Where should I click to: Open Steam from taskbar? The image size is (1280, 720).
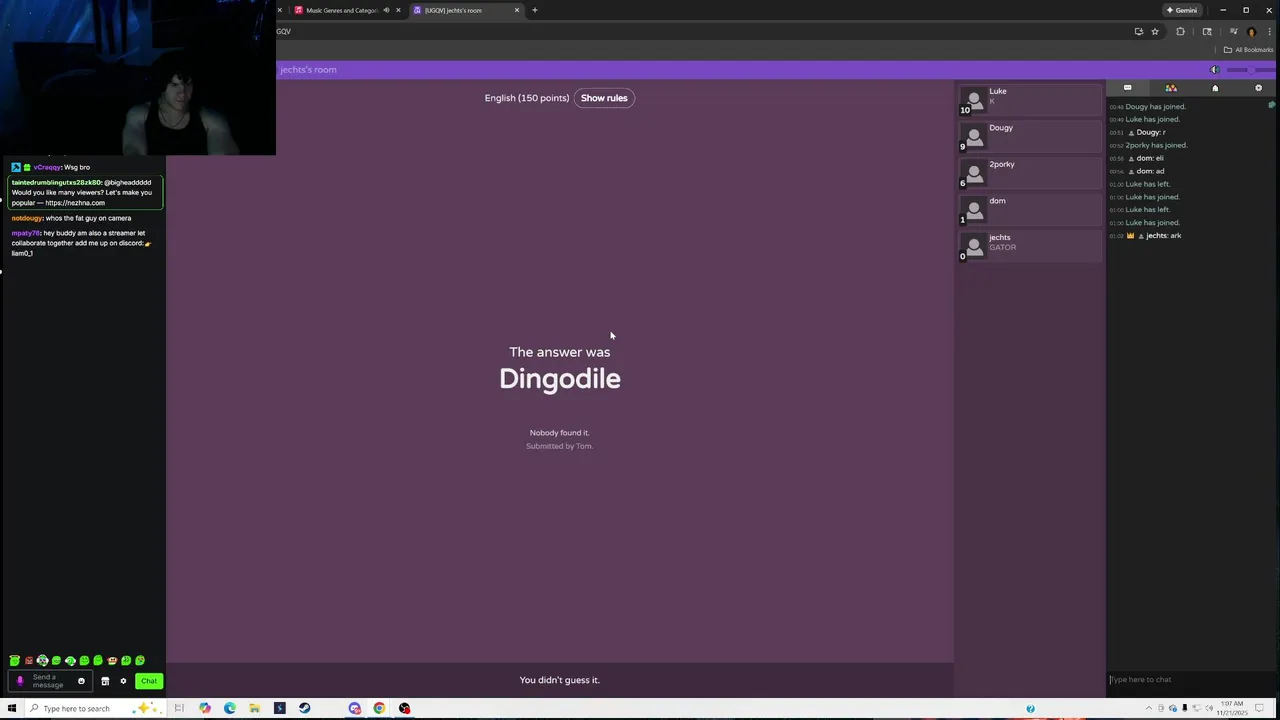(x=304, y=708)
